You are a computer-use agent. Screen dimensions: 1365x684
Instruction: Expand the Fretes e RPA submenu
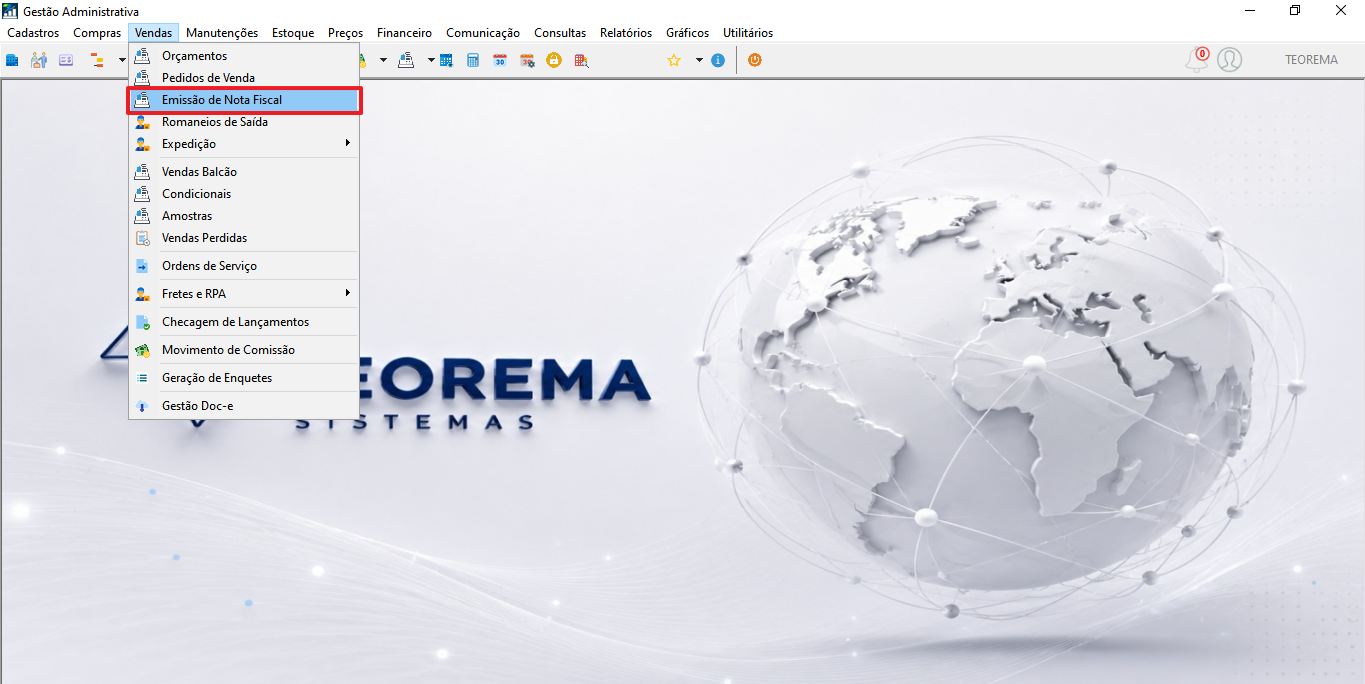pyautogui.click(x=244, y=294)
